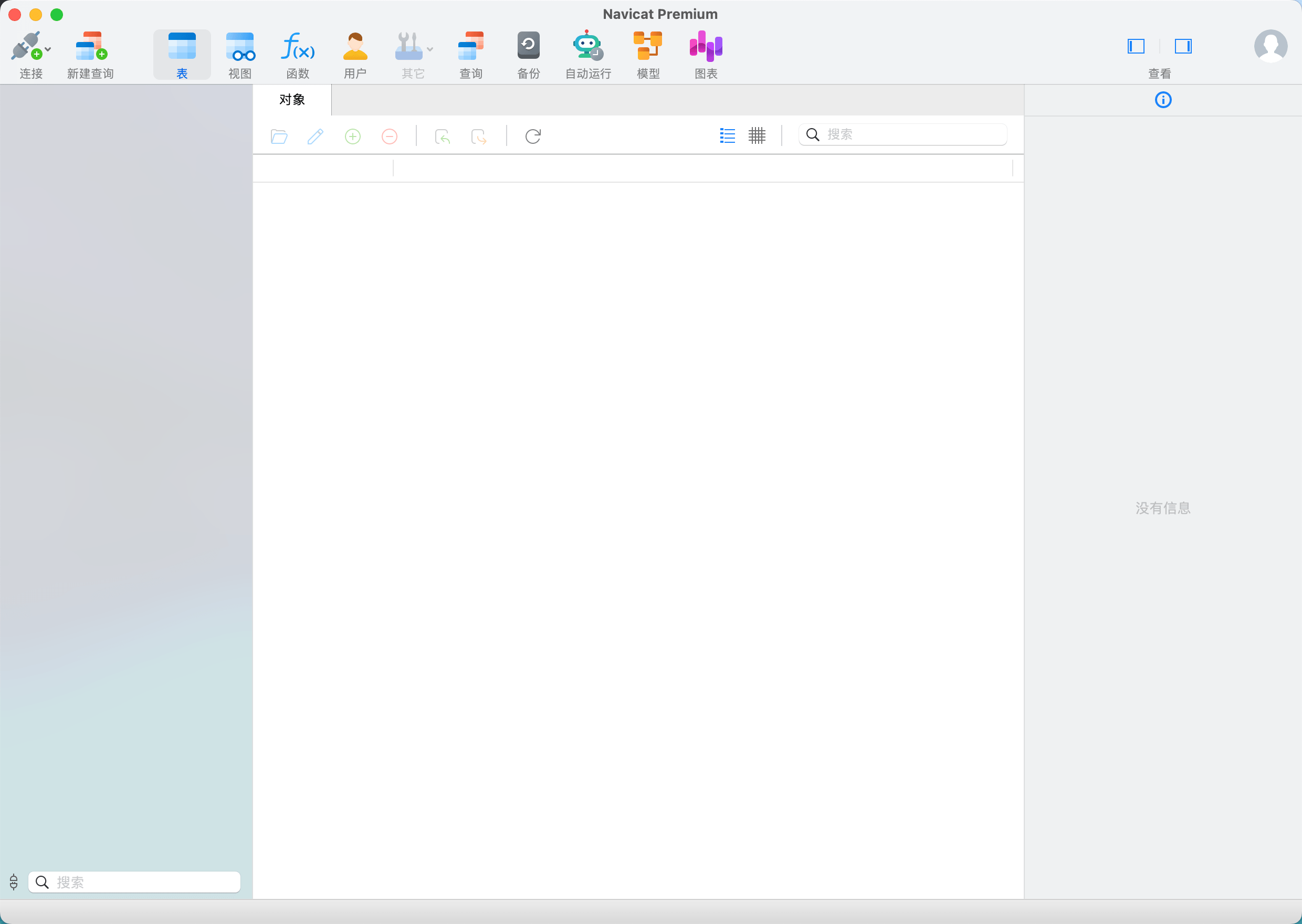Screen dimensions: 1302x924
Task: Open the Model (模型) diagram icon
Action: point(647,46)
